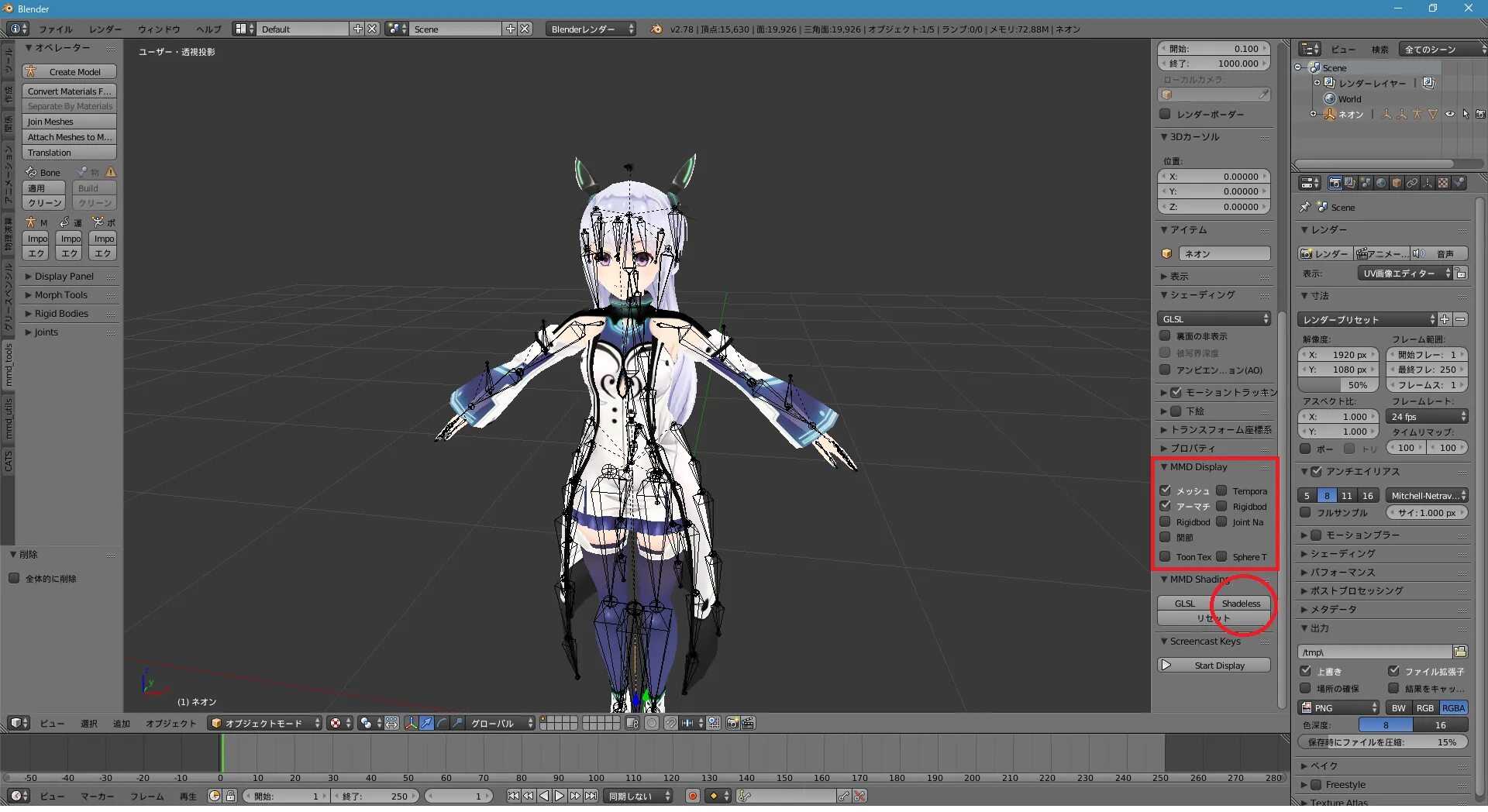Viewport: 1488px width, 812px height.
Task: Enable the レンダーボーダー checkbox
Action: [x=1165, y=115]
